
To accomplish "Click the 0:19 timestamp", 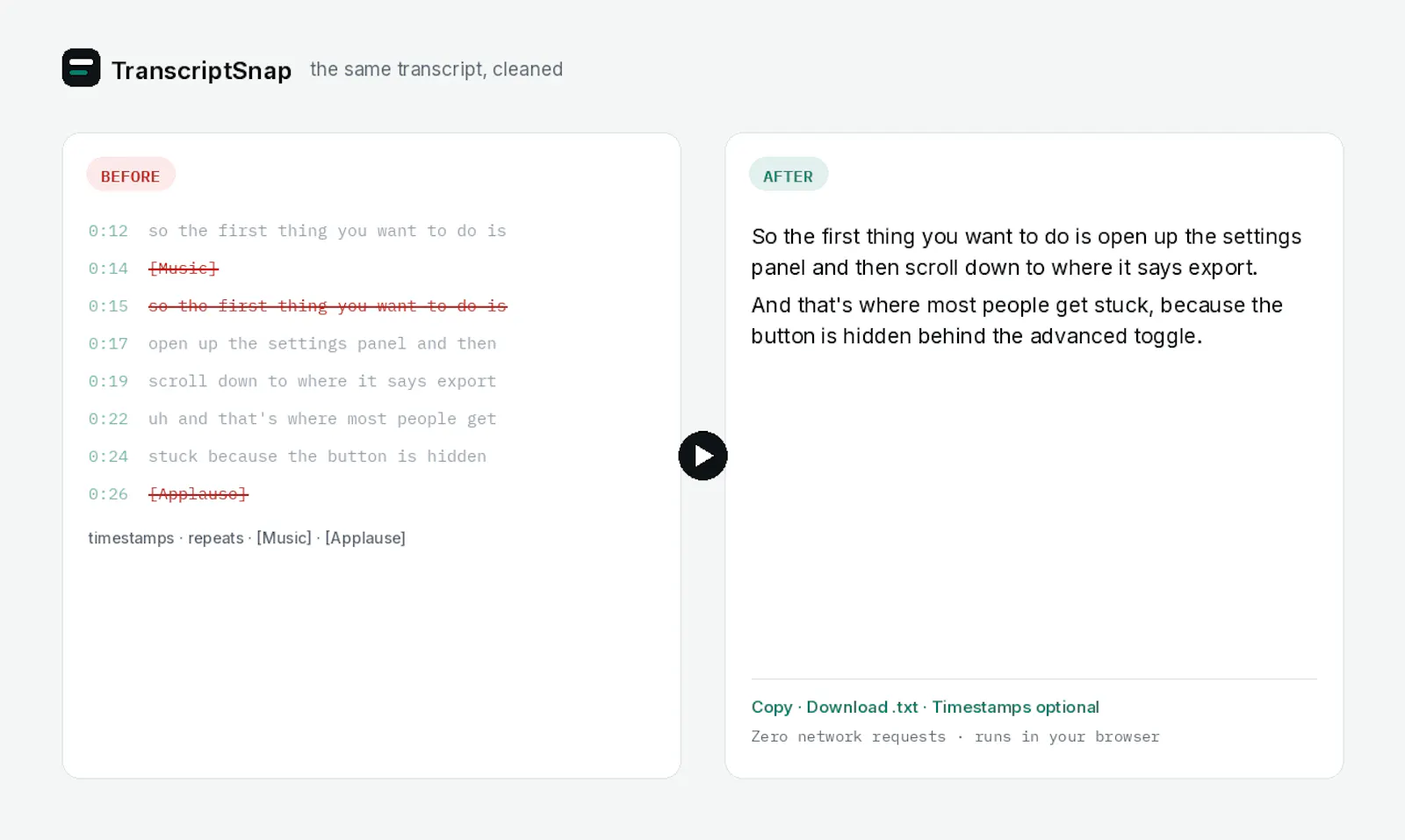I will click(x=108, y=381).
